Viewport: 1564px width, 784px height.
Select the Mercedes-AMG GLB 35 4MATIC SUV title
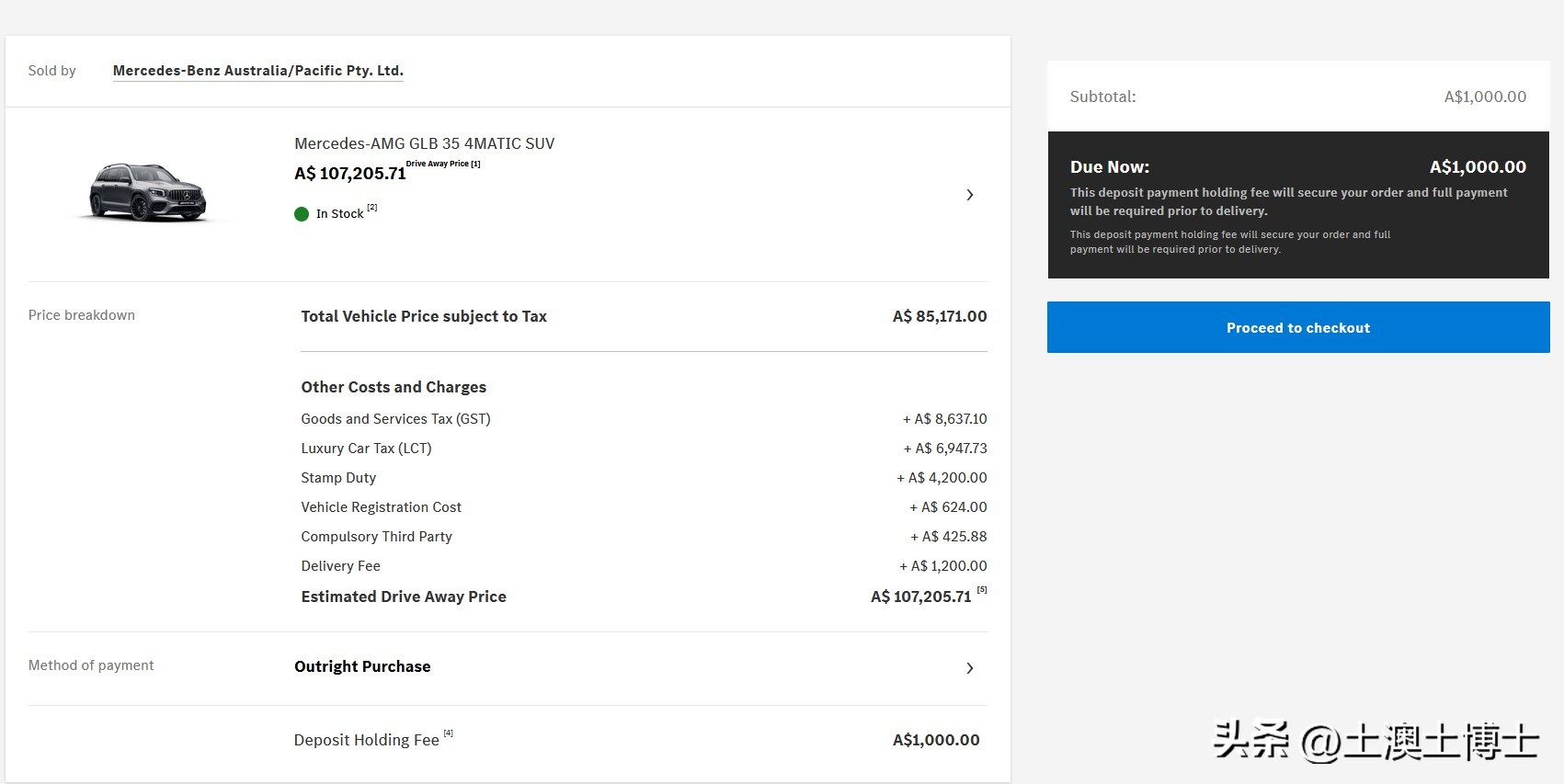[x=424, y=143]
